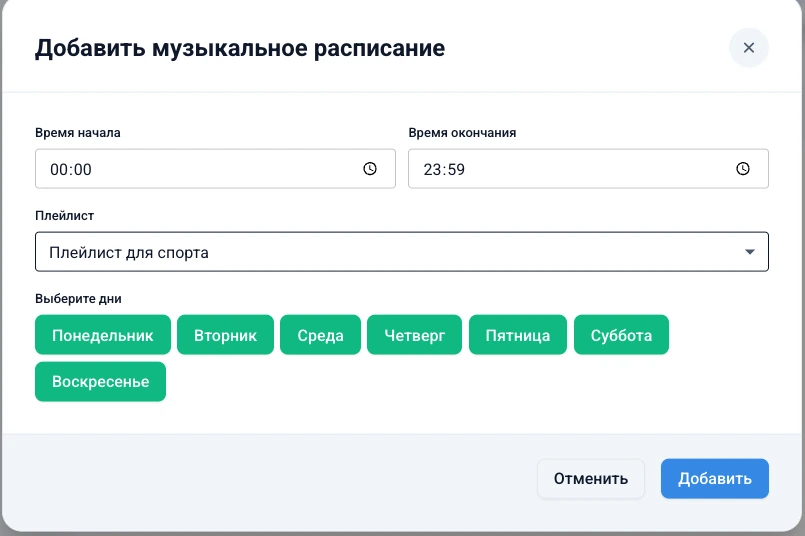Screen dimensions: 805x536
Task: Open time picker via start time clock icon
Action: 370,169
